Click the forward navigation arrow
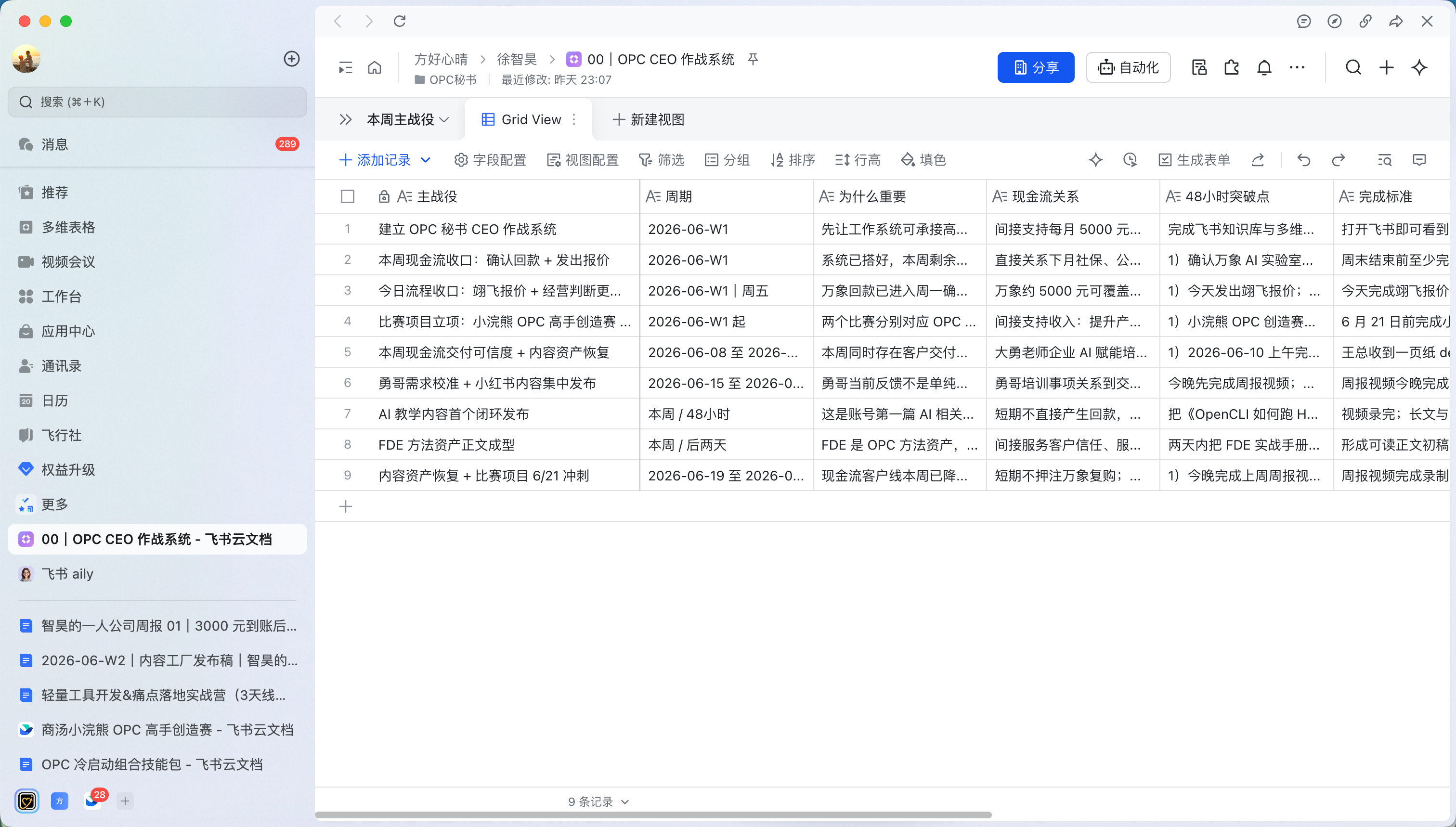Screen dimensions: 1456x827 click(369, 21)
